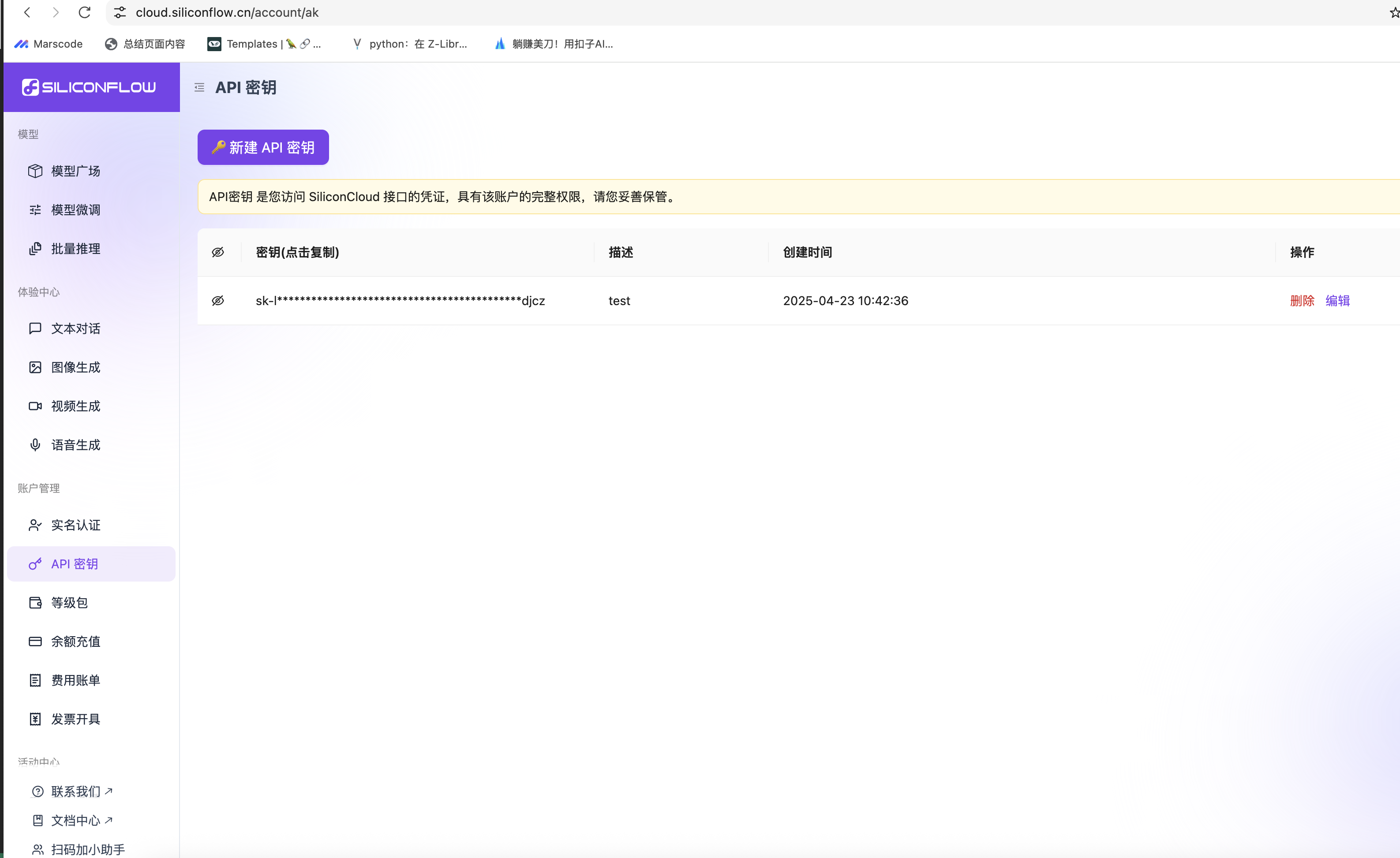Open 语音生成 microphone icon
The image size is (1400, 858).
point(35,444)
